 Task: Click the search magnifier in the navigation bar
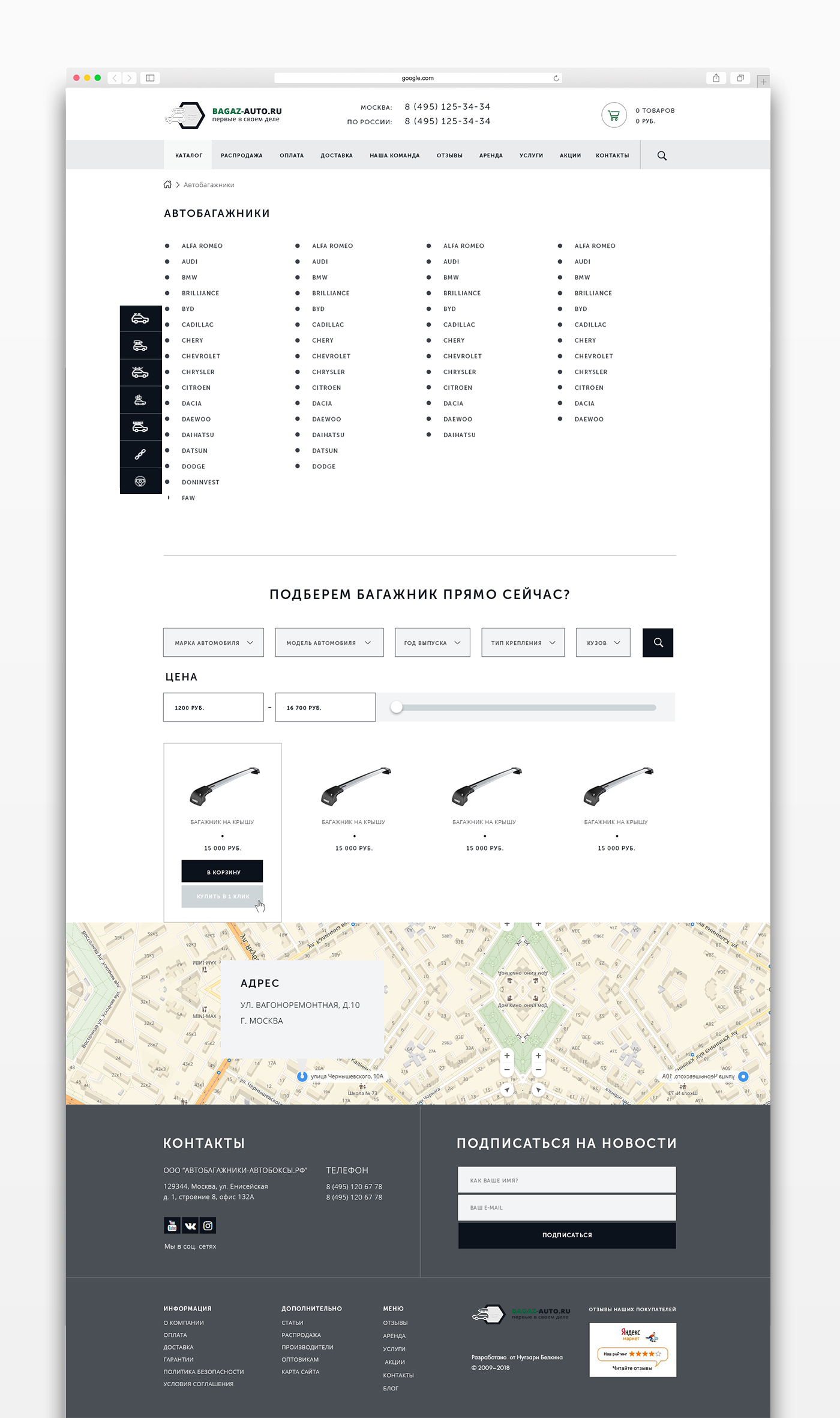[x=662, y=155]
